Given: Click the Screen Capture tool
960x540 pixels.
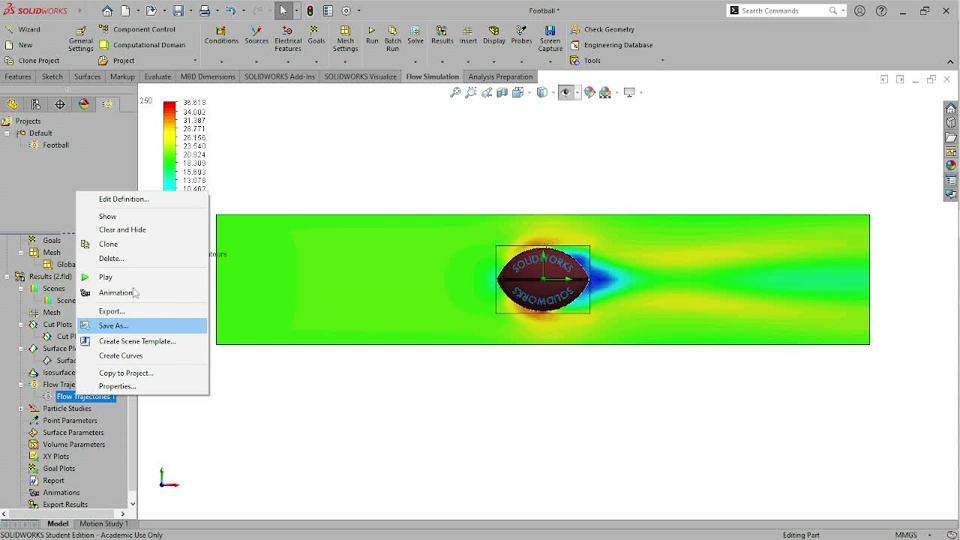Looking at the screenshot, I should click(550, 39).
